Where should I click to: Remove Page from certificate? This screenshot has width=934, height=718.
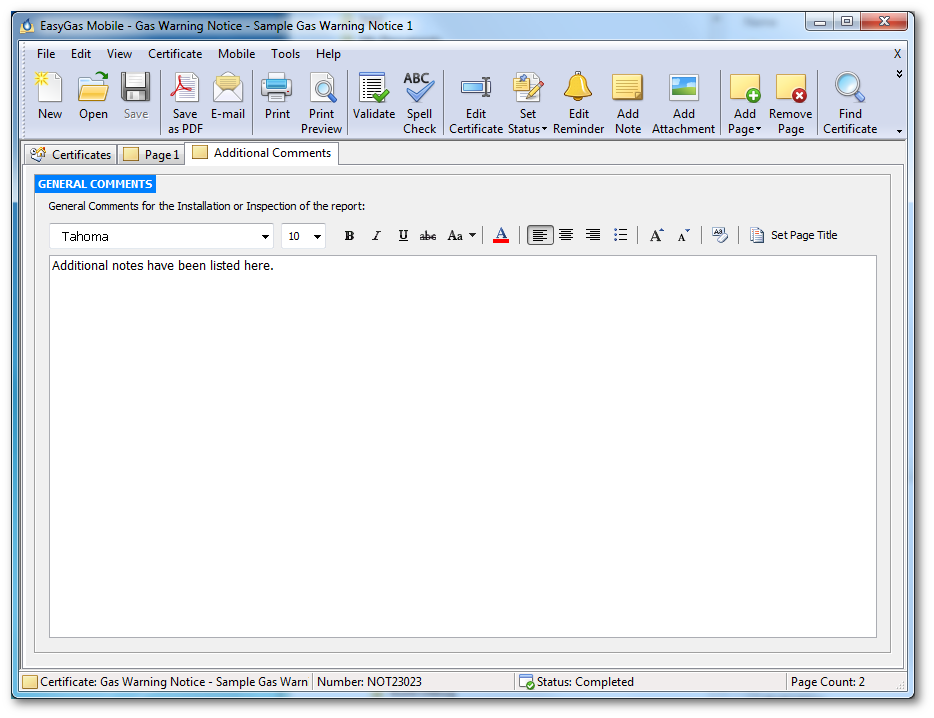pyautogui.click(x=790, y=103)
